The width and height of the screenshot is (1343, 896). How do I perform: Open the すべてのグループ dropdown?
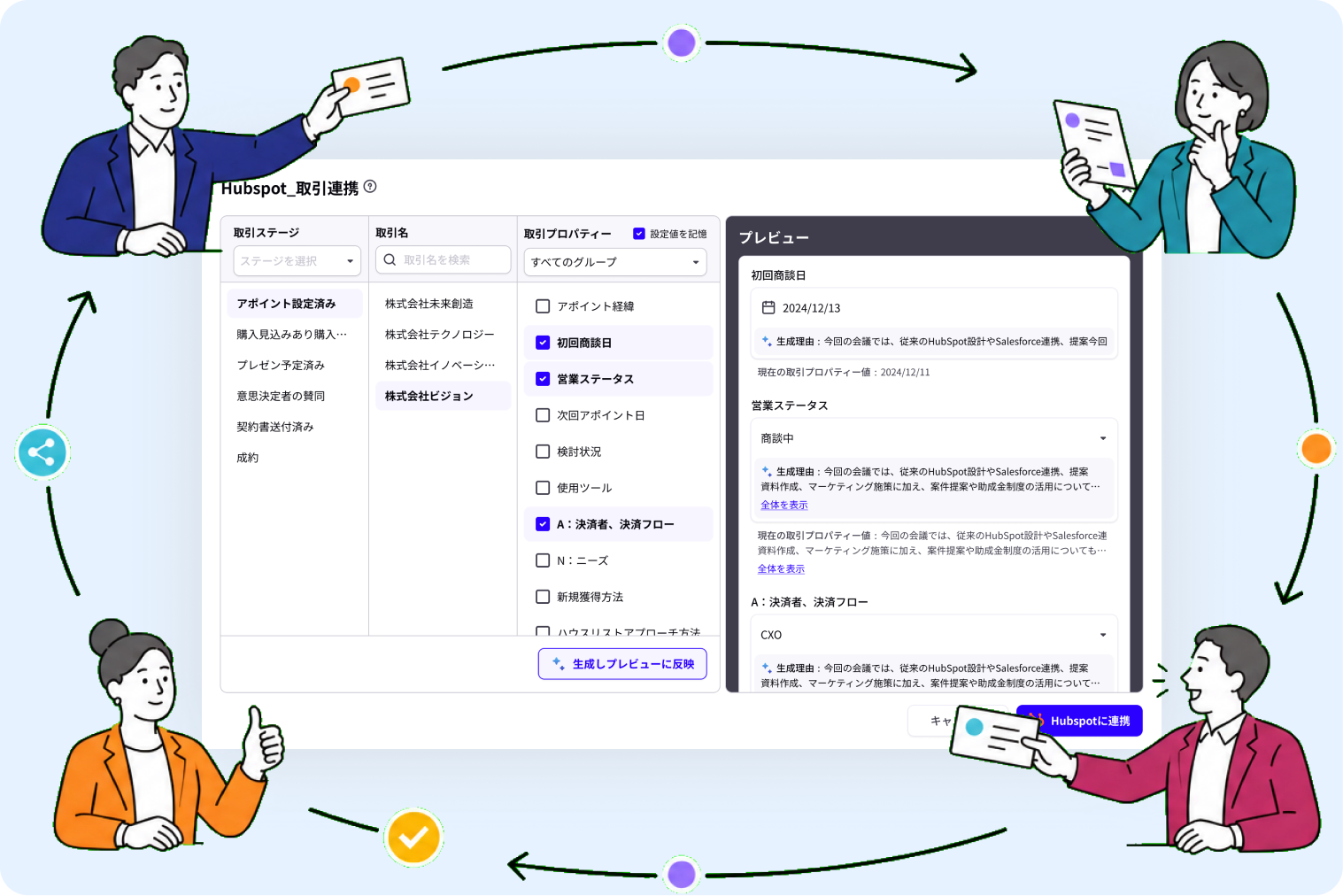(615, 262)
